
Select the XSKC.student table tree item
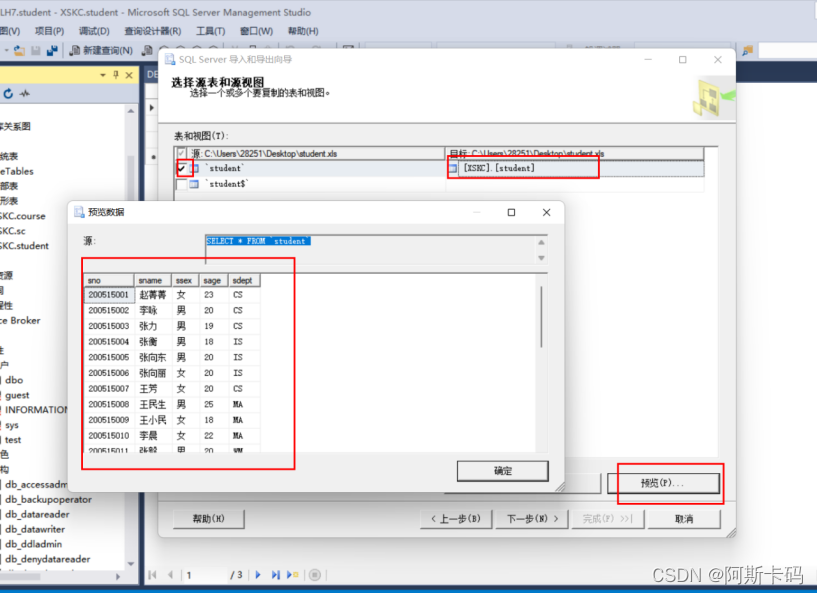(x=24, y=246)
